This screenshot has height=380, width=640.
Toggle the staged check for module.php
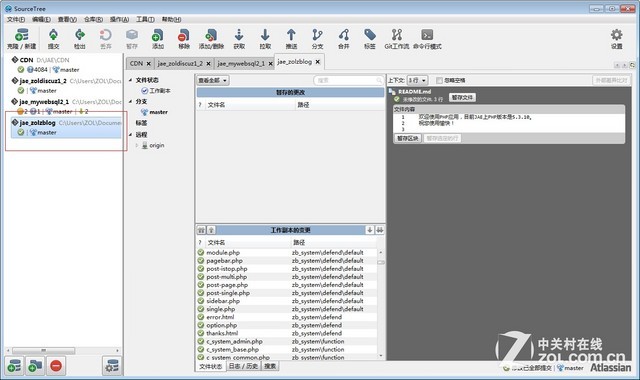[x=201, y=253]
